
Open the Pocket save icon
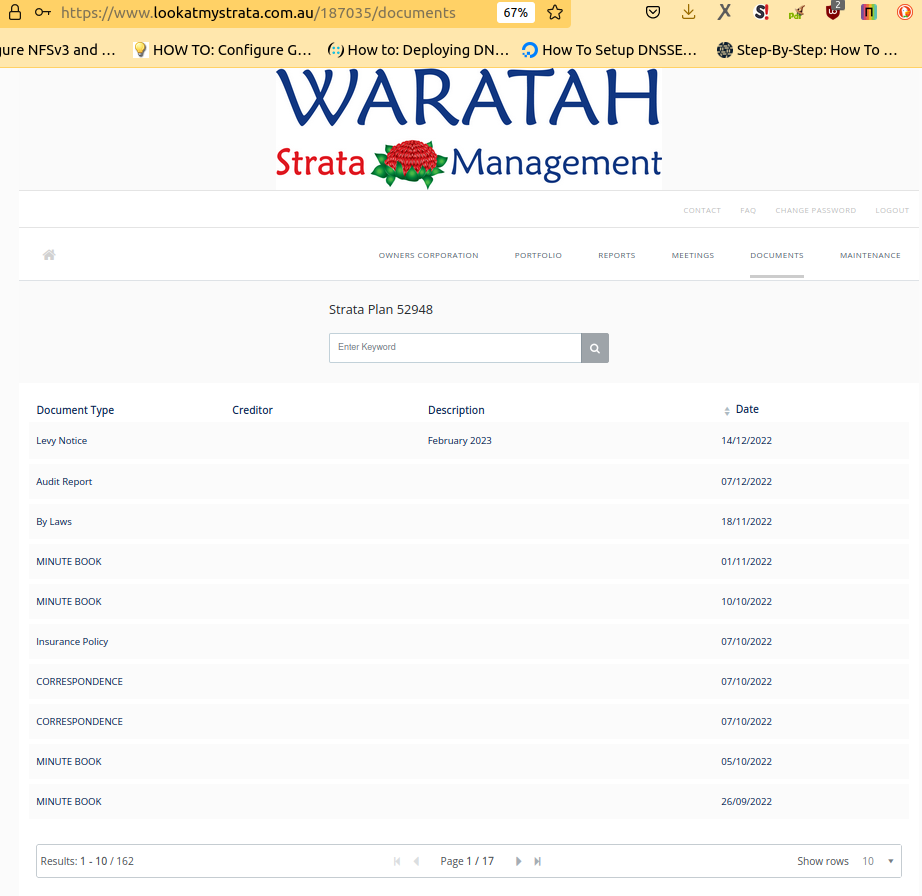[x=653, y=12]
